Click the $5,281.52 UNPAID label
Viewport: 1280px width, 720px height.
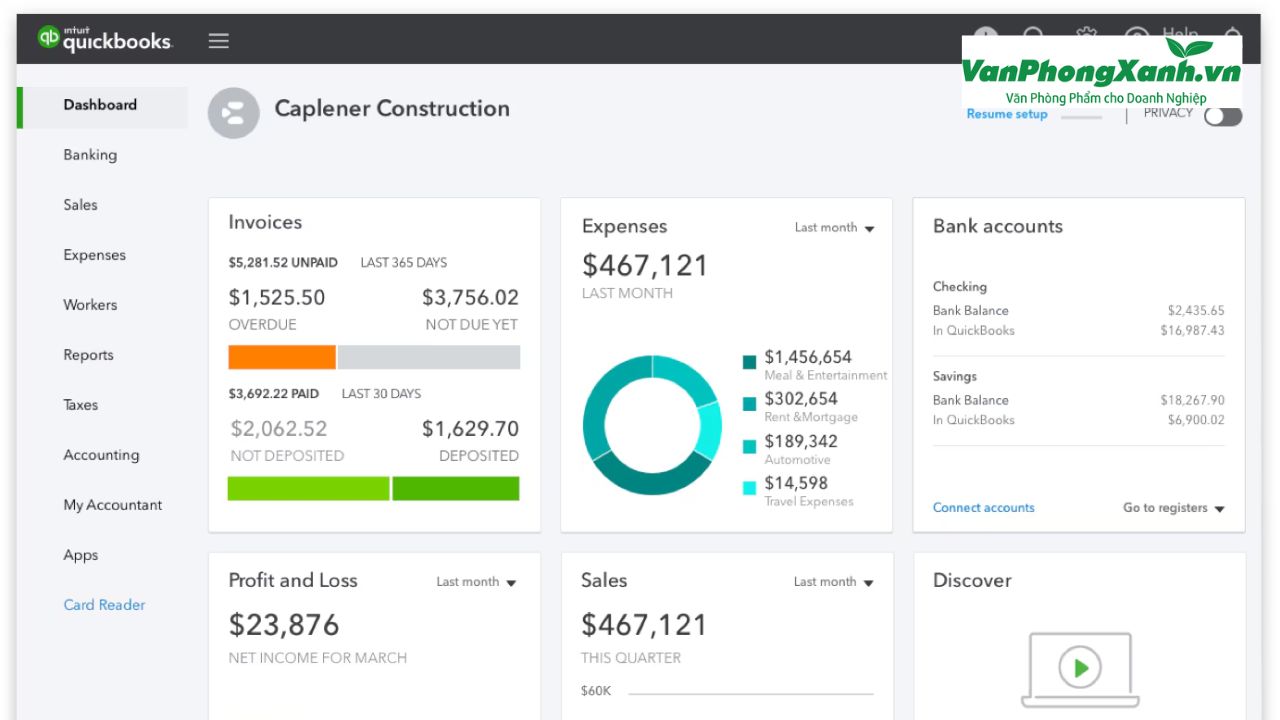click(283, 263)
